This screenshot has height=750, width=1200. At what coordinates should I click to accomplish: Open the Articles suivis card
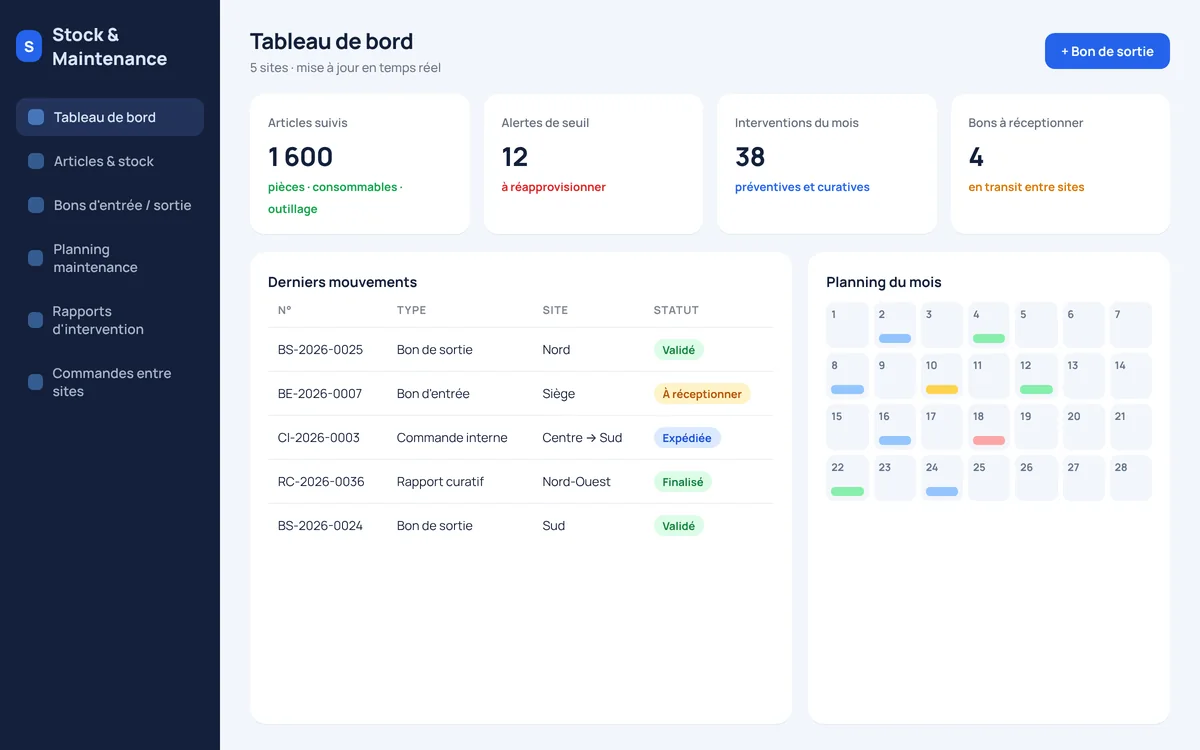[x=360, y=164]
